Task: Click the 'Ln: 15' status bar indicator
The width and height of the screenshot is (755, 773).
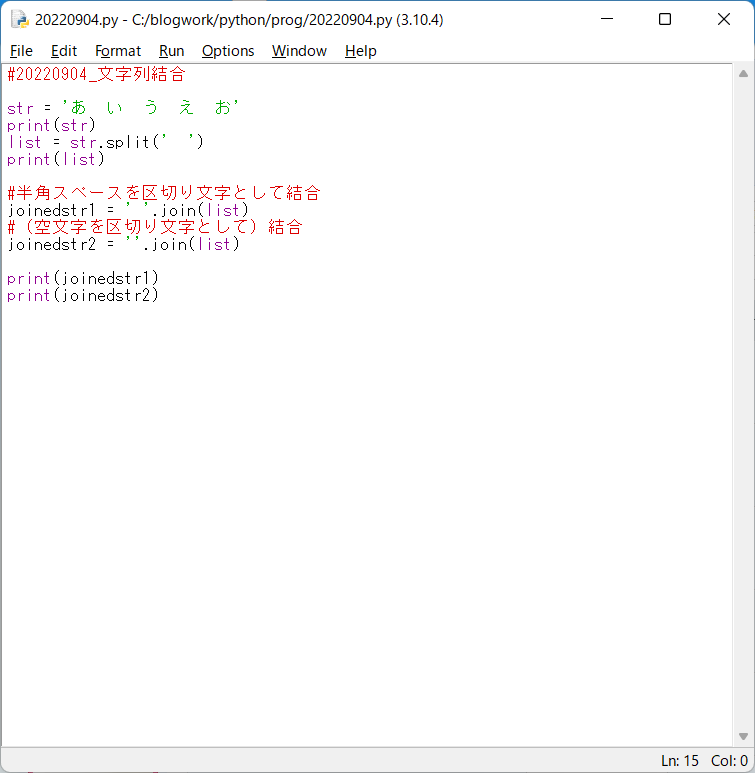Action: [680, 761]
